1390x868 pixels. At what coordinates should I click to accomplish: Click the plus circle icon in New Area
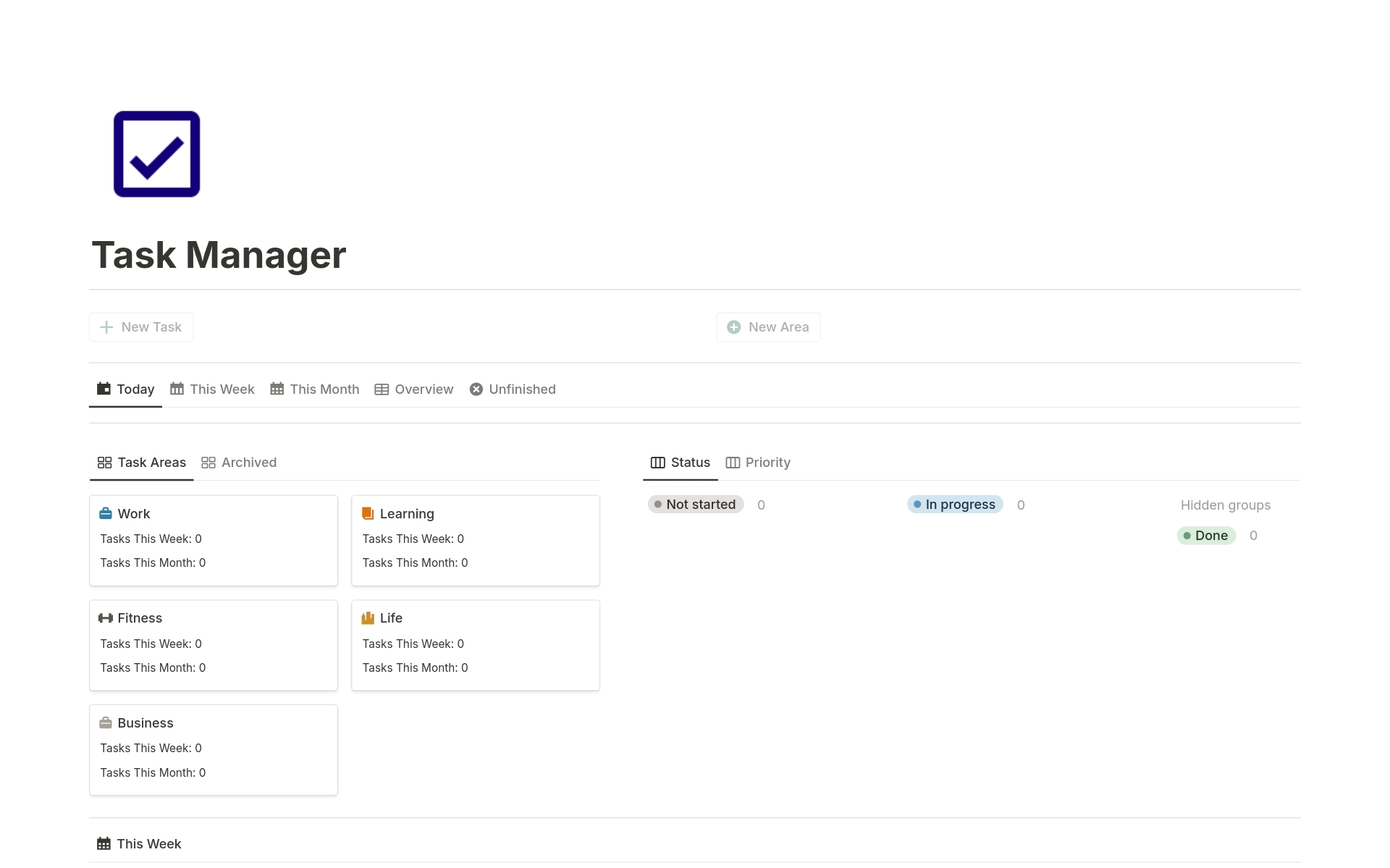click(x=734, y=326)
